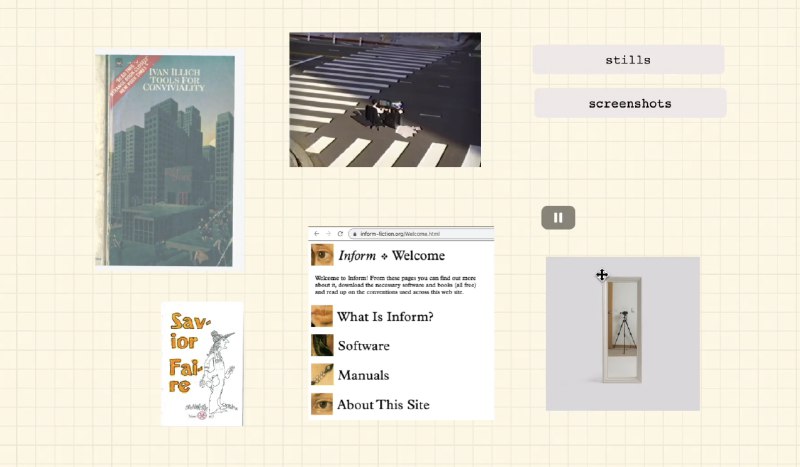The width and height of the screenshot is (800, 467).
Task: Click the lips icon beside What Is Inform?
Action: point(322,316)
